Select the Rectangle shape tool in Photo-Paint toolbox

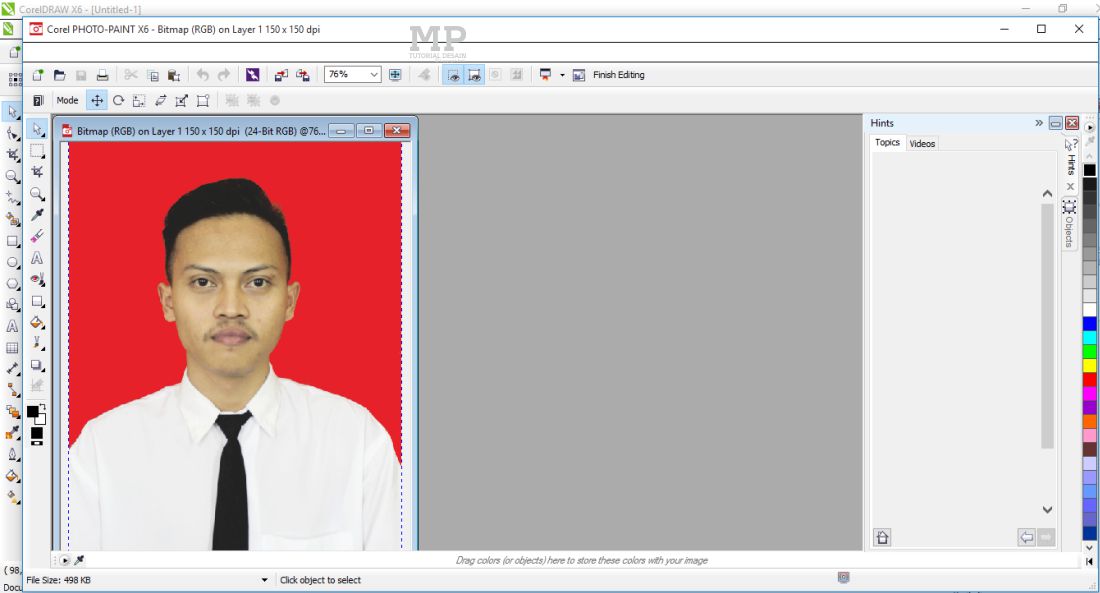[x=37, y=301]
